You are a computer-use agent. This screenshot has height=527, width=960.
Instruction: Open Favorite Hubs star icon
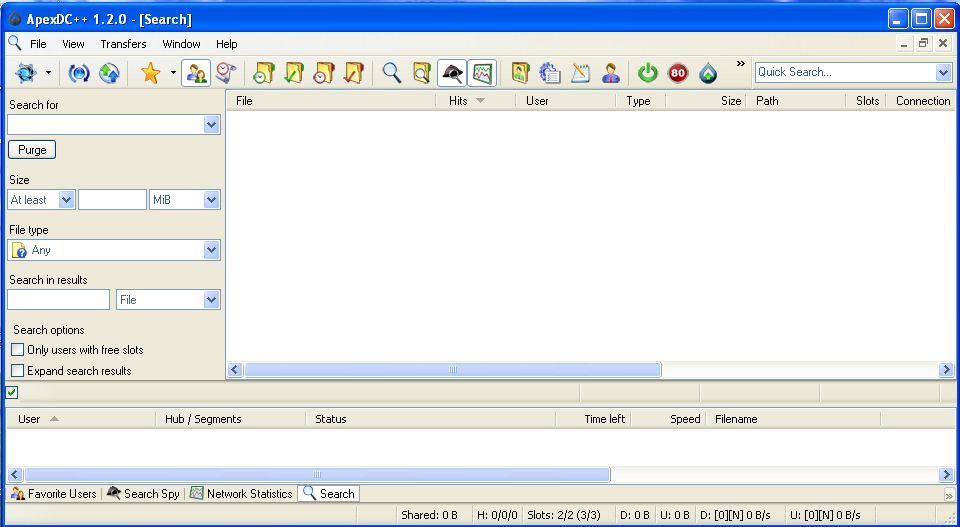click(150, 73)
